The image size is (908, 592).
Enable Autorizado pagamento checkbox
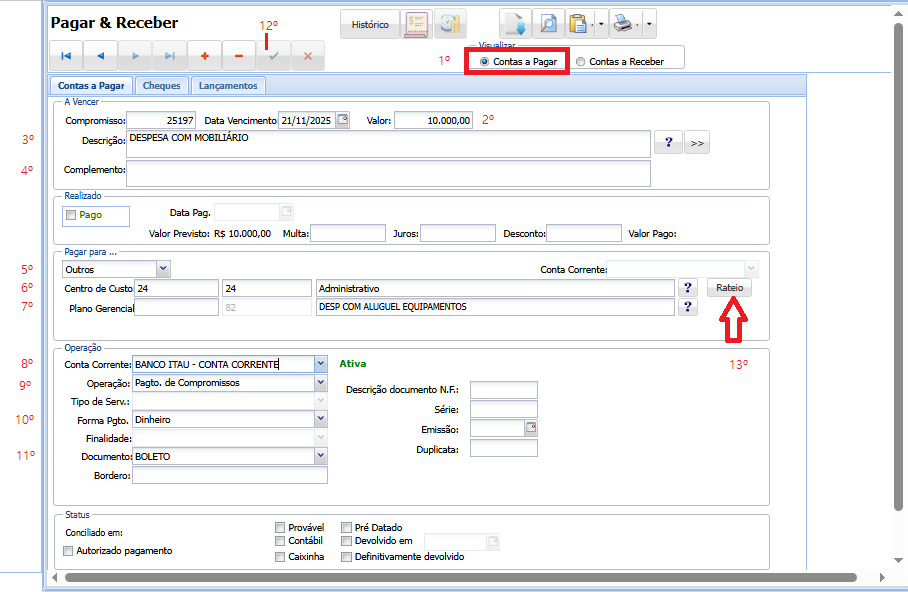[x=69, y=551]
